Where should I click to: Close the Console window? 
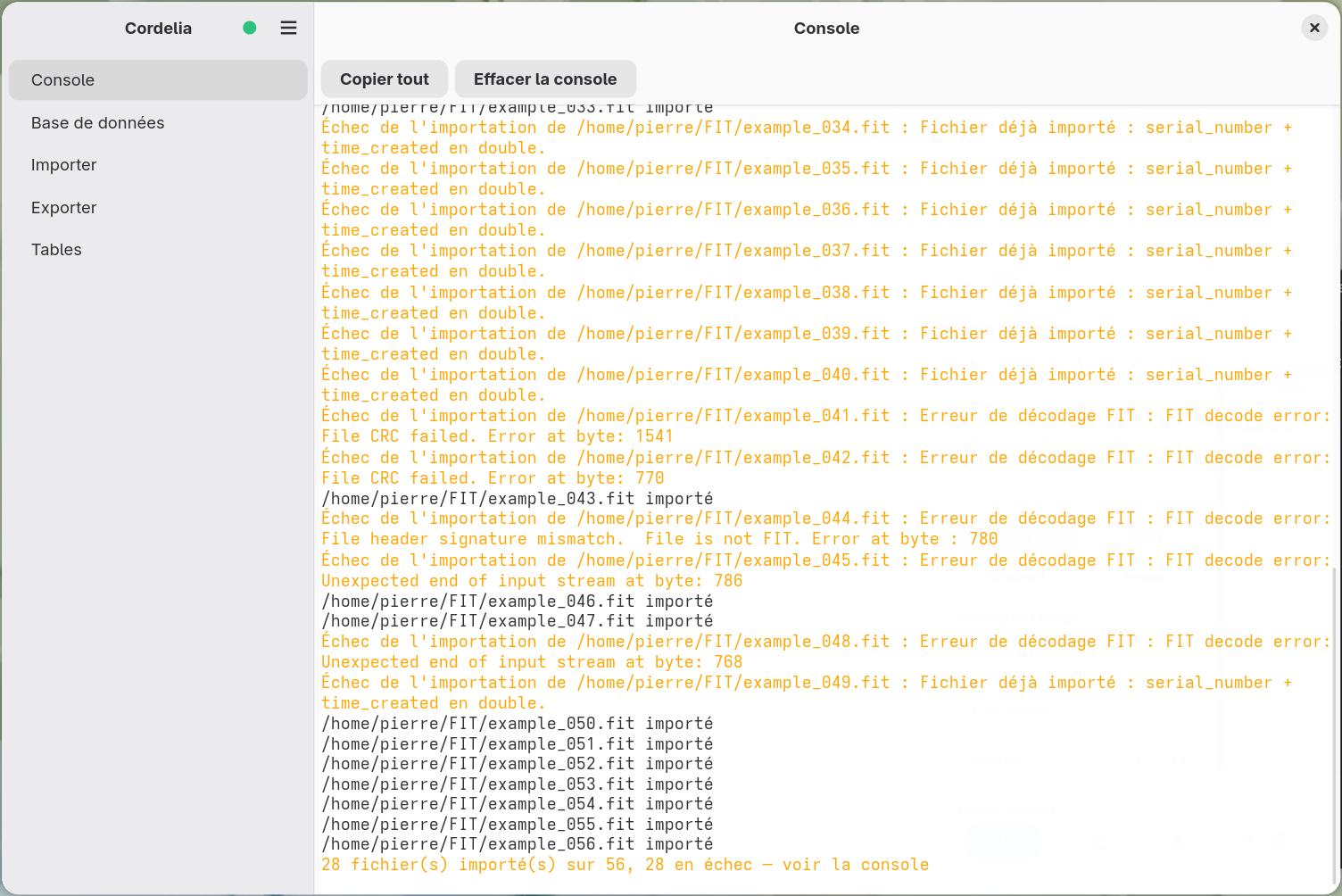click(x=1314, y=28)
